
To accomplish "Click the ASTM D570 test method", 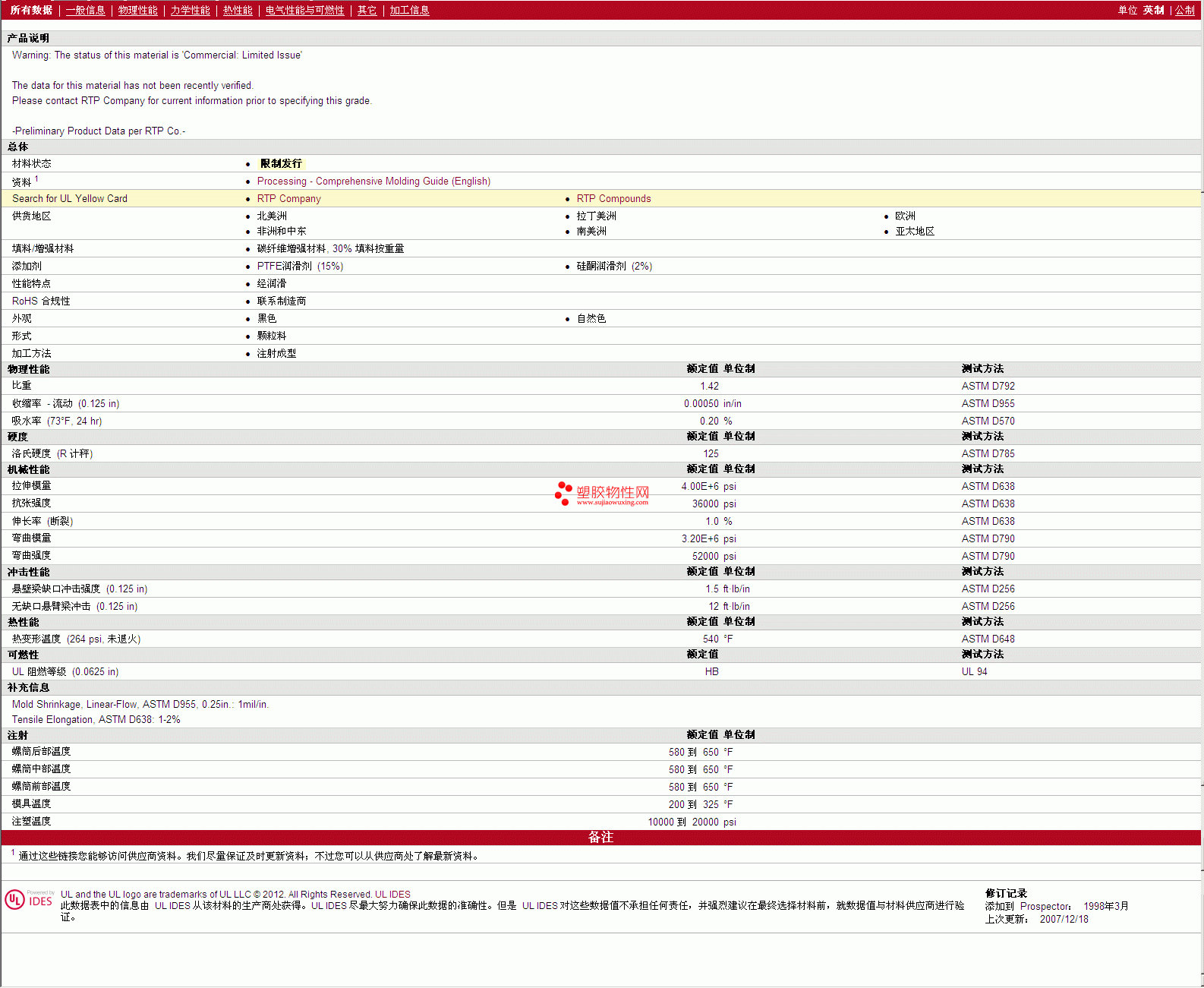I will (x=988, y=421).
